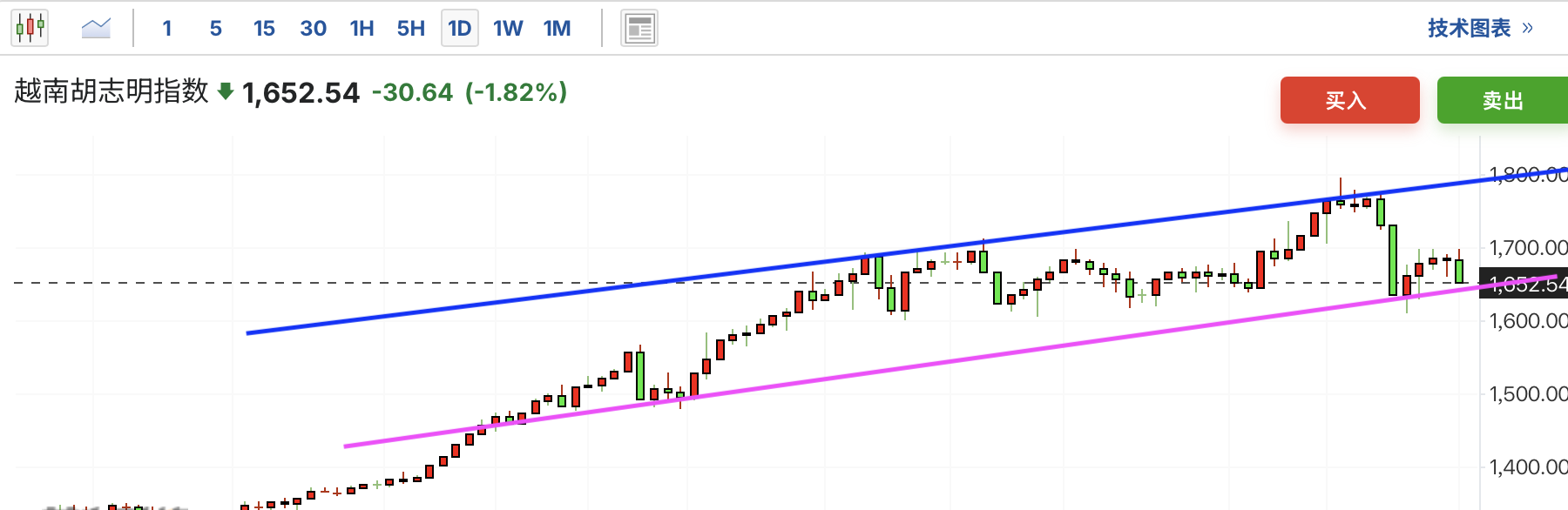This screenshot has width=1568, height=510.
Task: Choose the 5H timeframe
Action: [x=411, y=29]
